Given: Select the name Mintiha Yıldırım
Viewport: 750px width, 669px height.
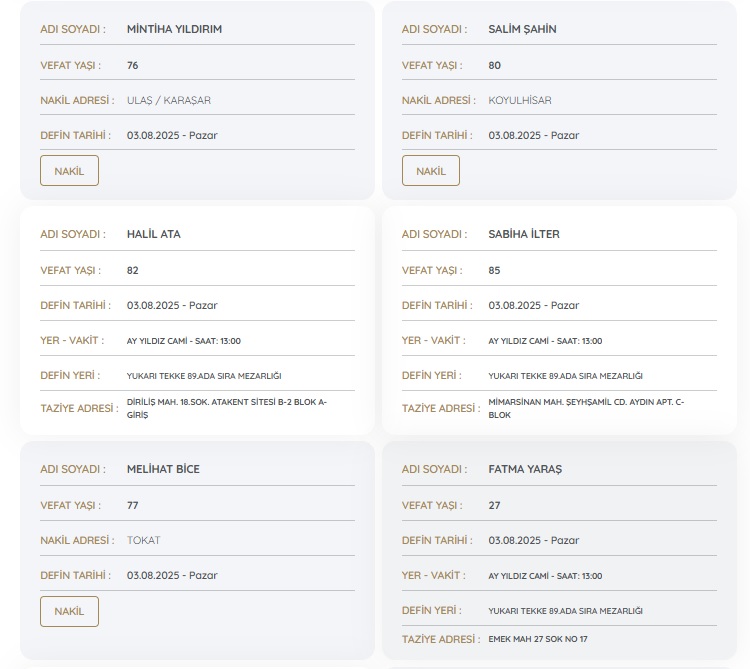Looking at the screenshot, I should pyautogui.click(x=174, y=29).
